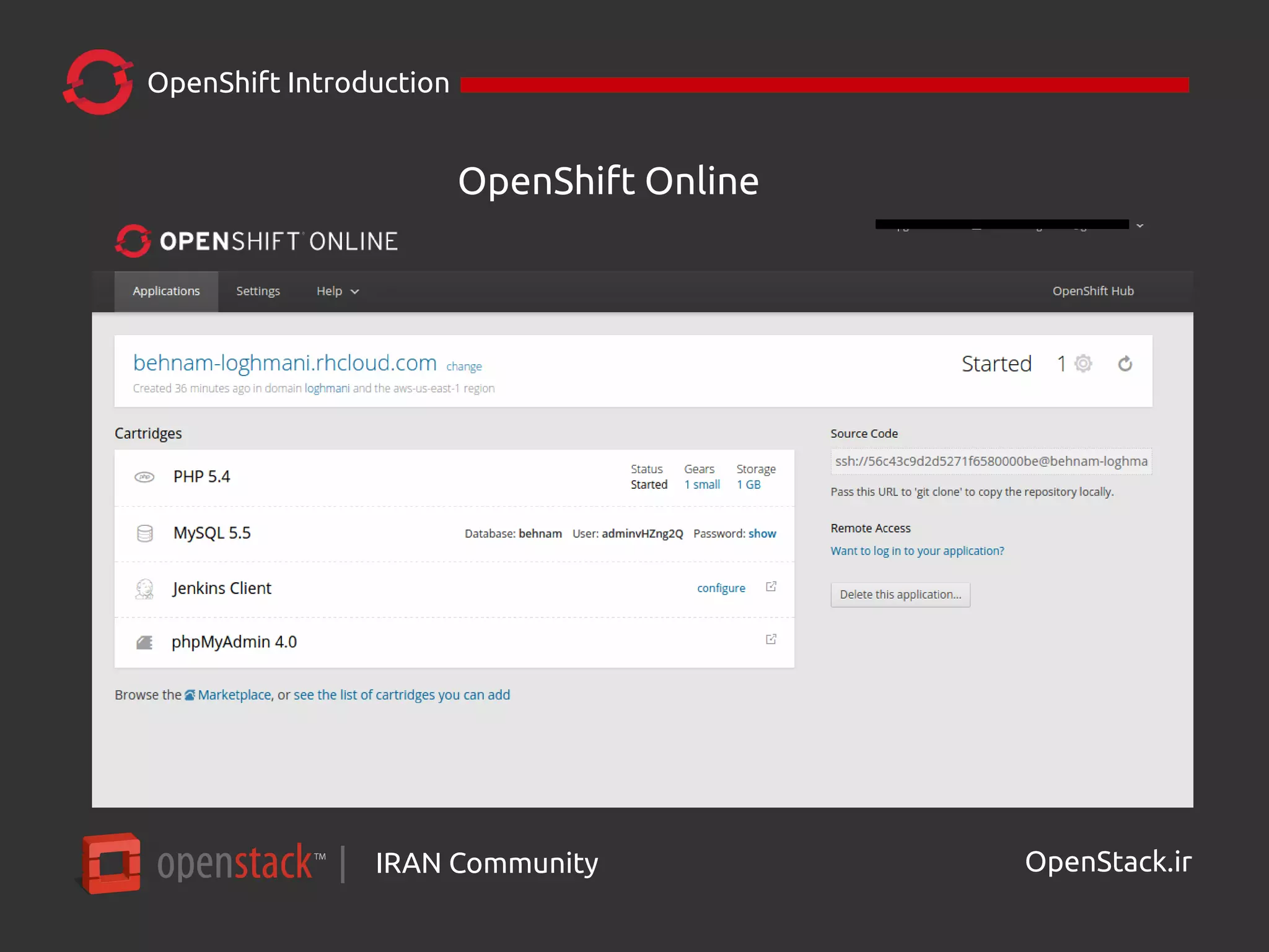Open the 1 small gears link

pos(702,484)
